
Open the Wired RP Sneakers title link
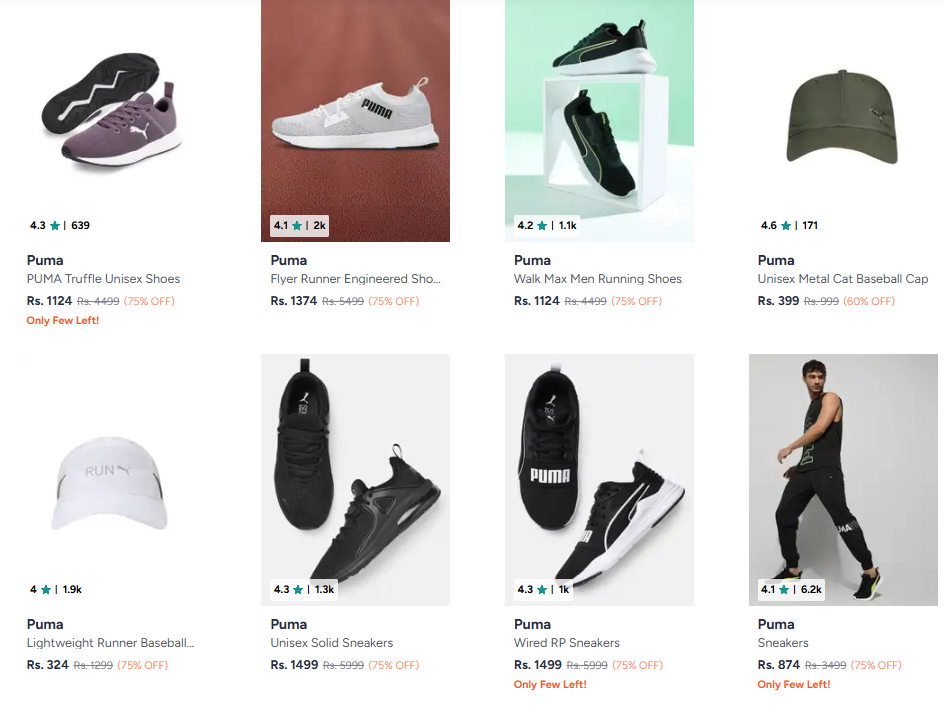(566, 643)
